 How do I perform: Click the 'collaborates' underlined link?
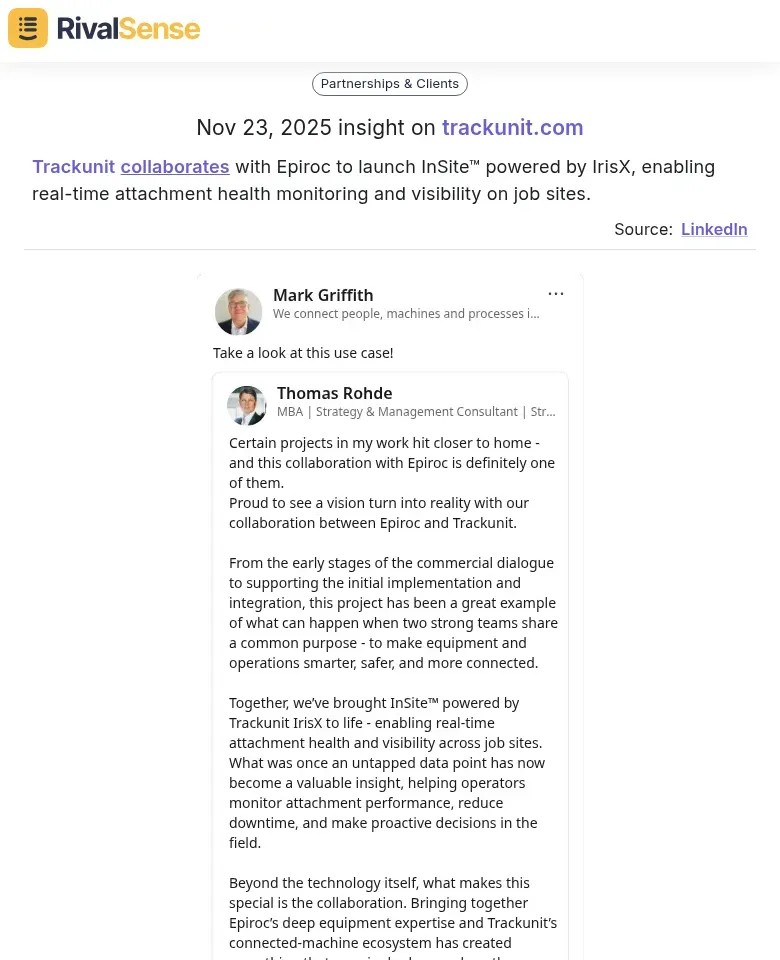click(174, 166)
